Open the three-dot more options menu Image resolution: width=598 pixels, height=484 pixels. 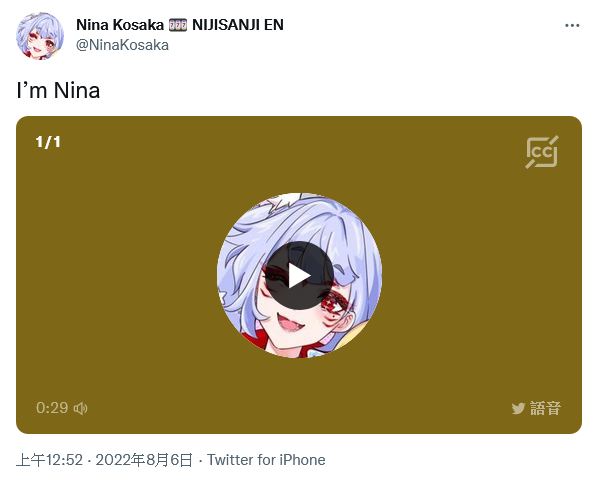572,26
